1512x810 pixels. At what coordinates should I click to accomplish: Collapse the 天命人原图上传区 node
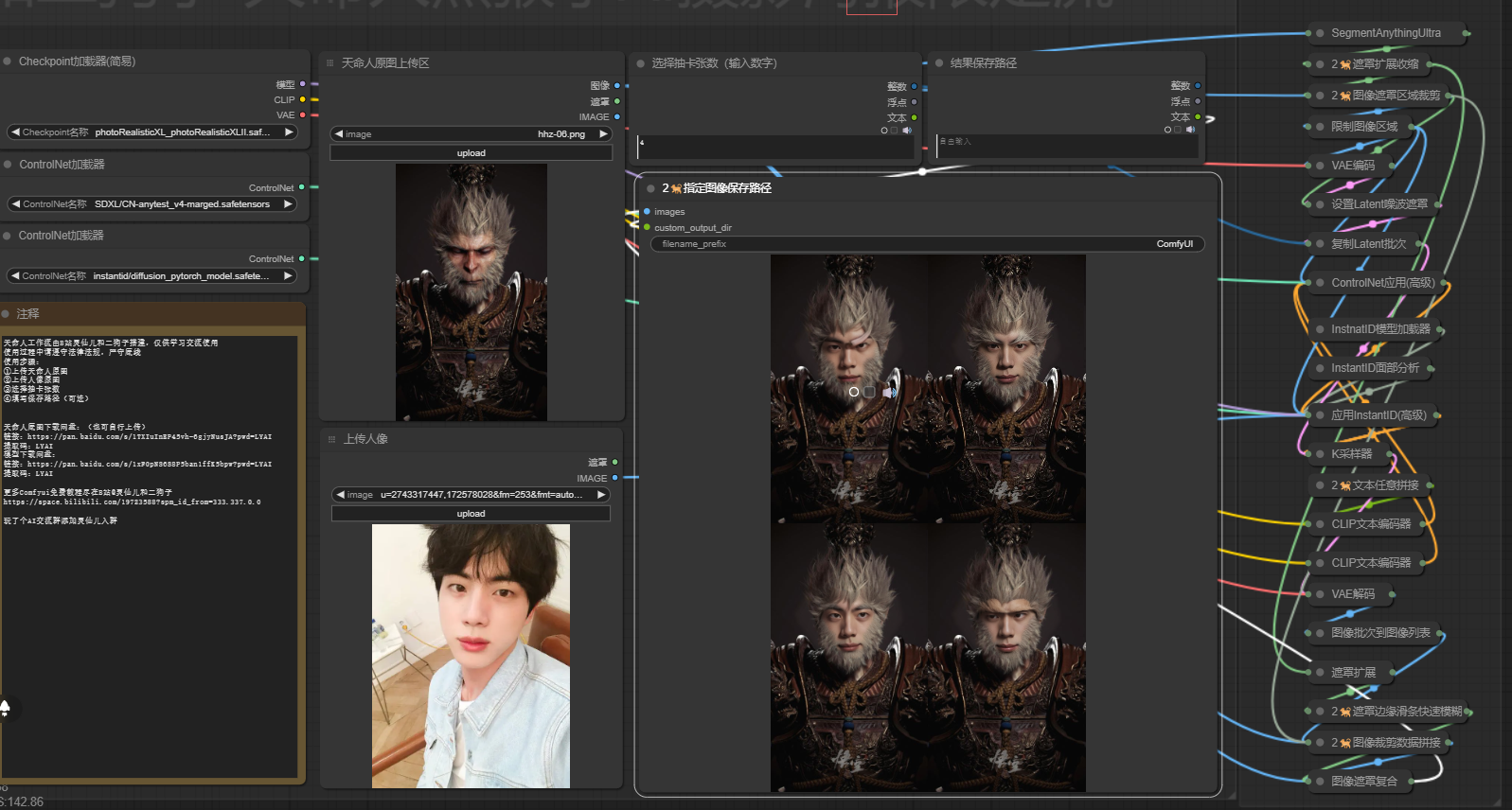pos(330,63)
